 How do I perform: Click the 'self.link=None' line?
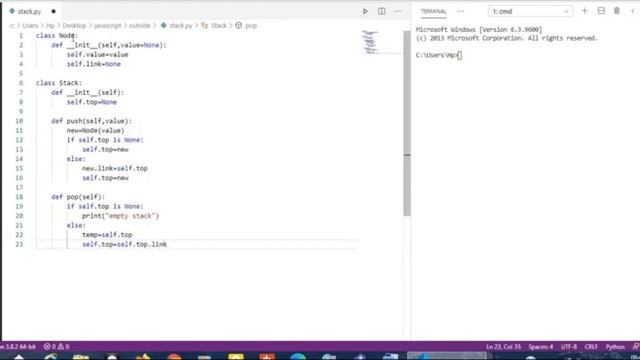click(94, 64)
